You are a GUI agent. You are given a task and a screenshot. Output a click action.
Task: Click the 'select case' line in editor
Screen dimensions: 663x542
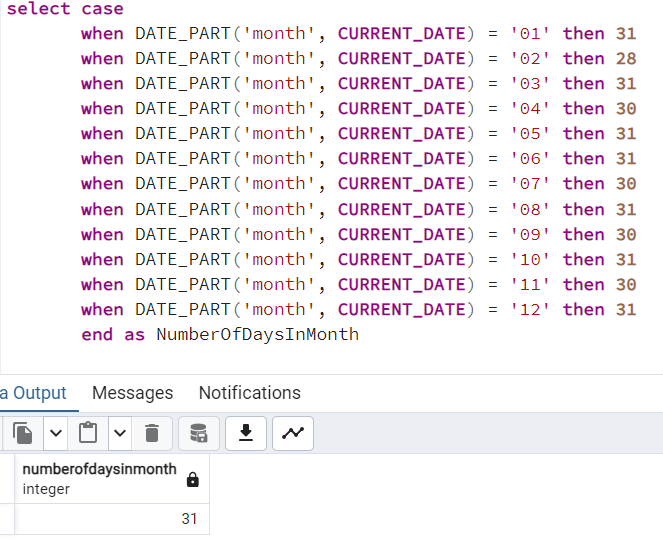click(65, 9)
